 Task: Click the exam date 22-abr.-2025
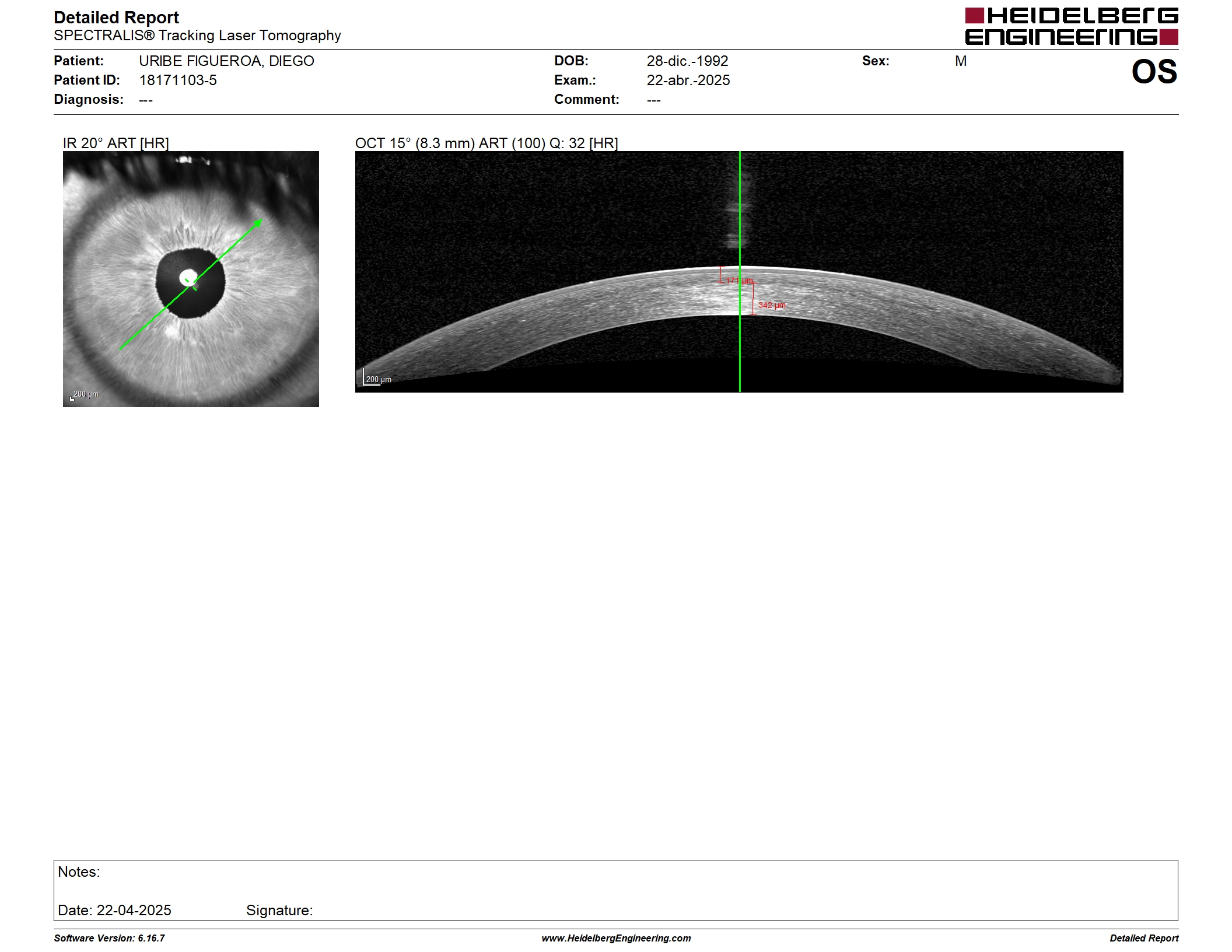688,80
